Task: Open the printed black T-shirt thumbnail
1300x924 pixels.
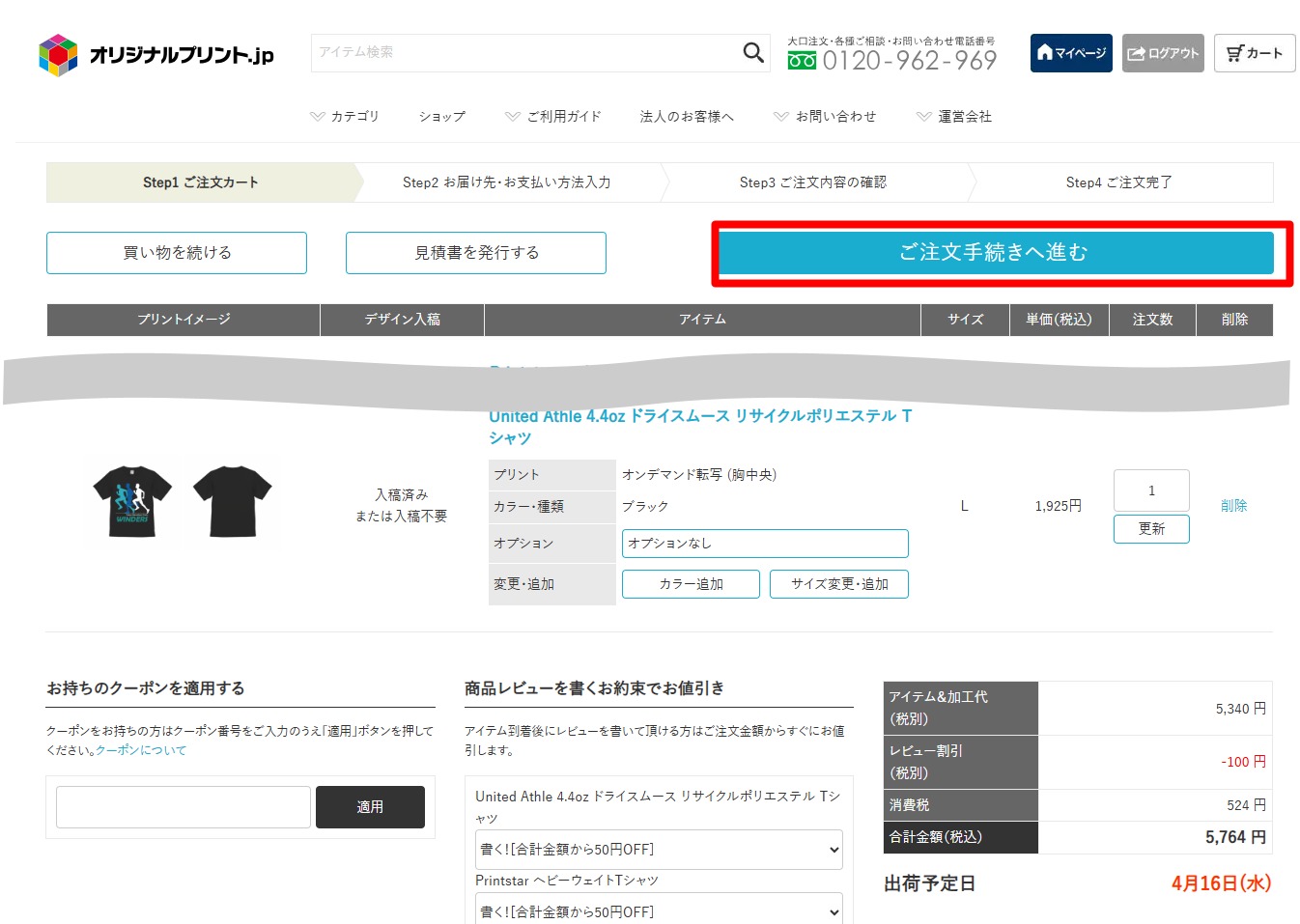Action: click(132, 501)
